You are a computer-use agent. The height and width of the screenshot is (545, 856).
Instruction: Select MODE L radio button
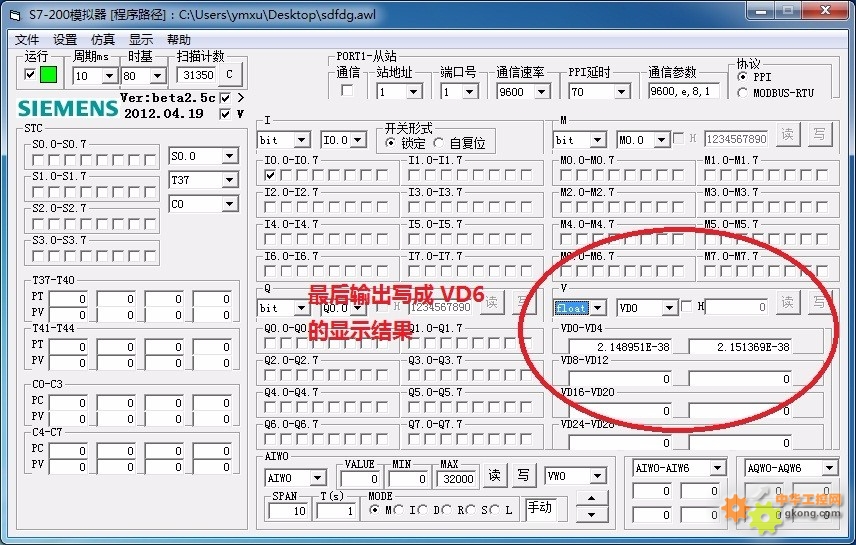[x=494, y=510]
